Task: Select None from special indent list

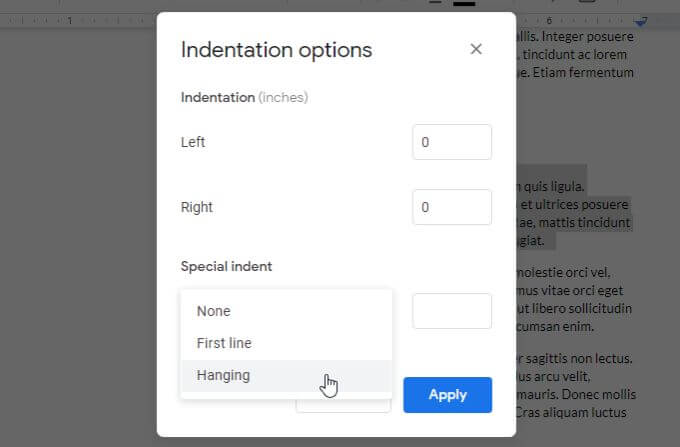Action: tap(214, 311)
